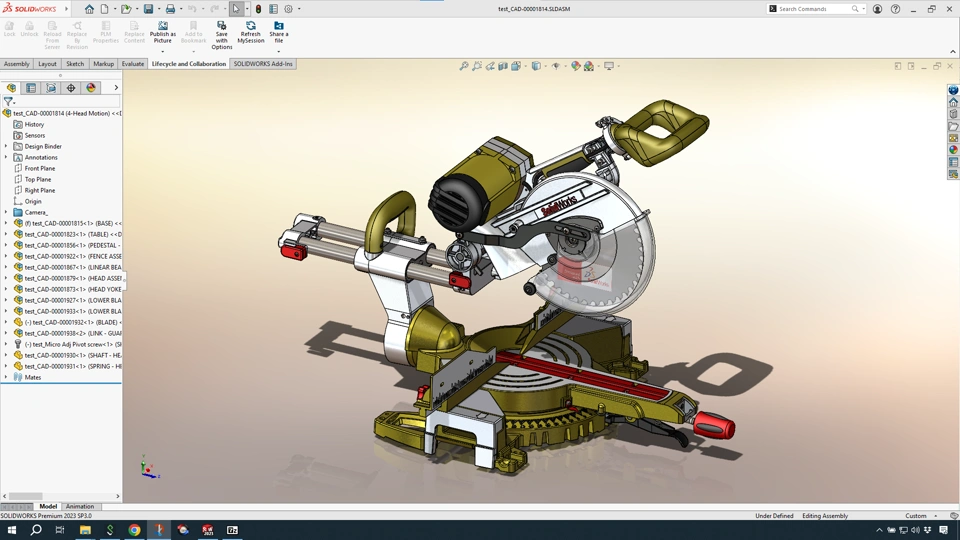
Task: Activate the Select cursor tool
Action: (x=236, y=9)
